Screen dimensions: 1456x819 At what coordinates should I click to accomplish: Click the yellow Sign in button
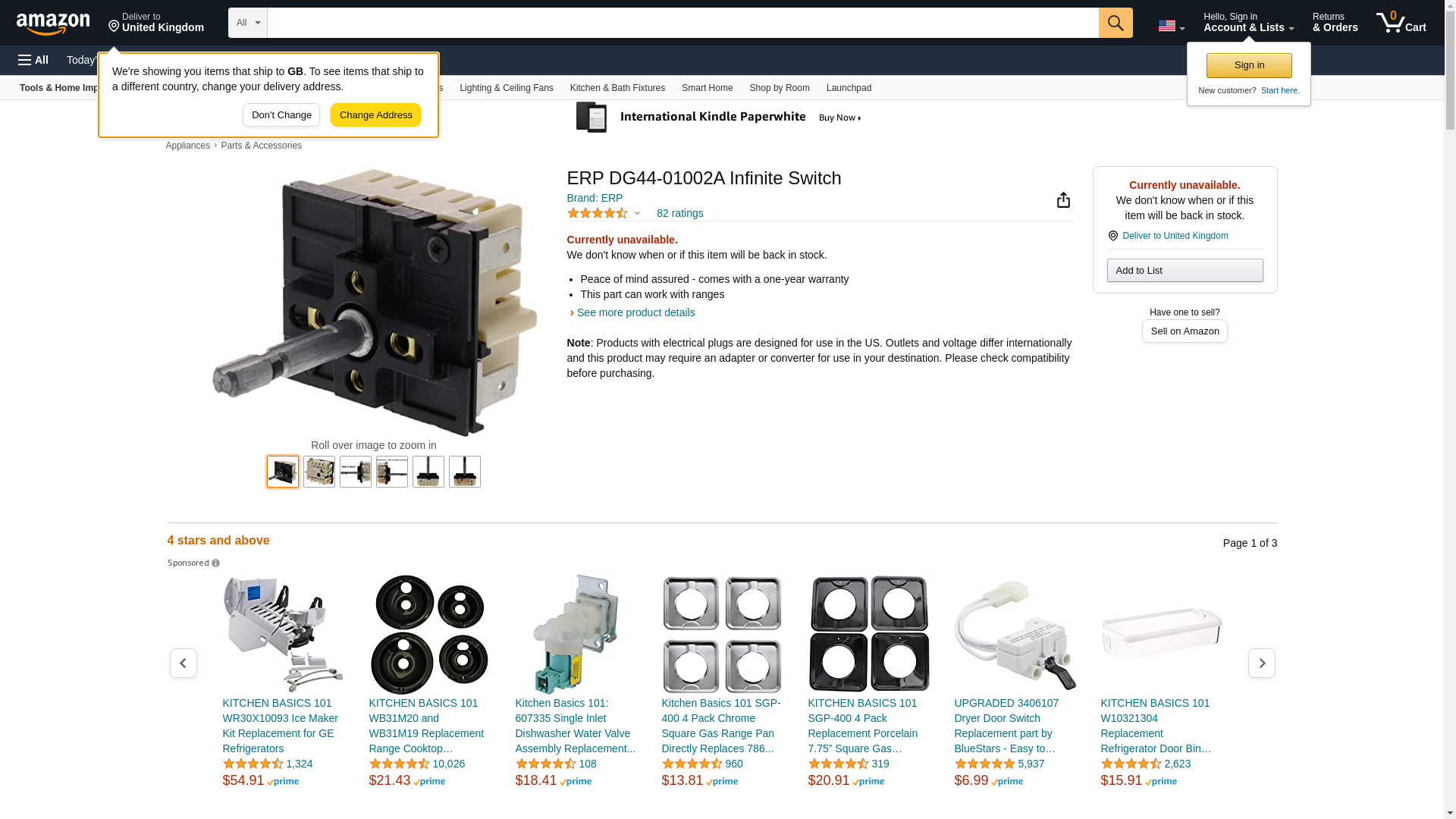pos(1249,65)
